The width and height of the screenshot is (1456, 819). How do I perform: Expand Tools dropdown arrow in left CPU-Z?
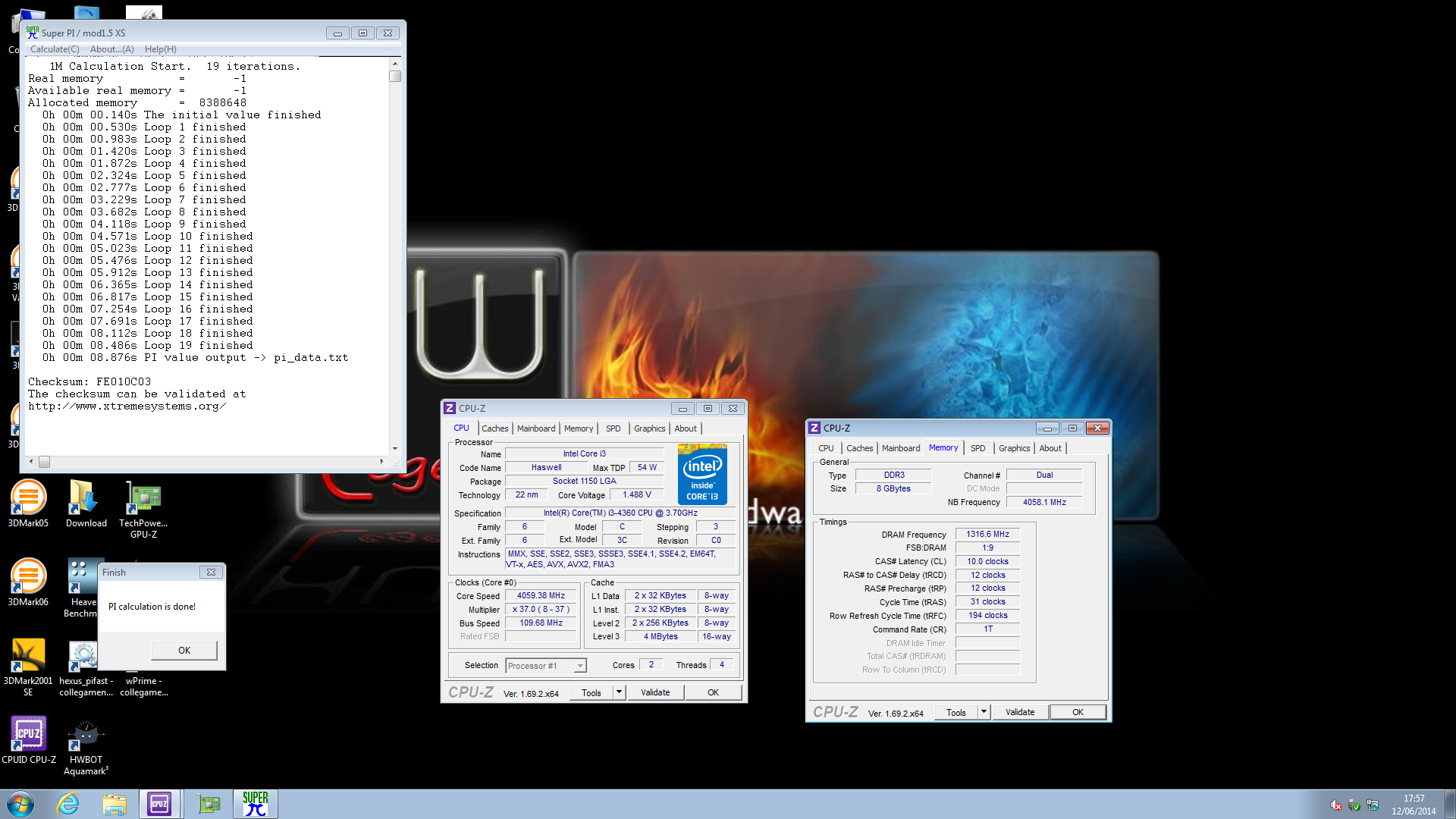point(619,692)
